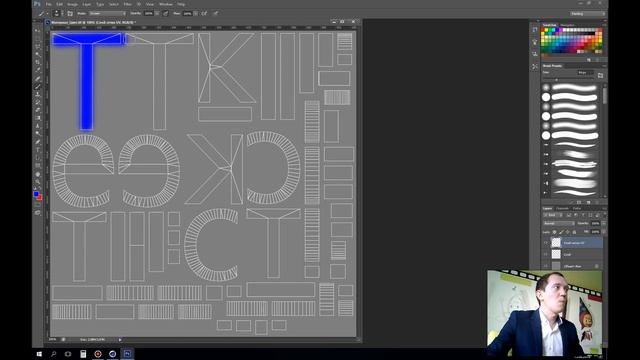Screen dimensions: 640x360
Task: Open the Brush panel from options bar
Action: [69, 13]
